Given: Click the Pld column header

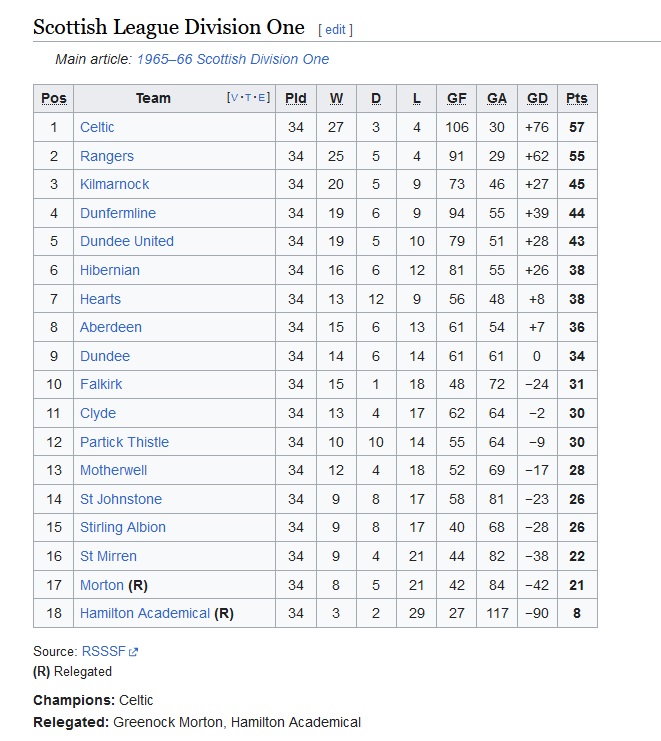Looking at the screenshot, I should (296, 98).
